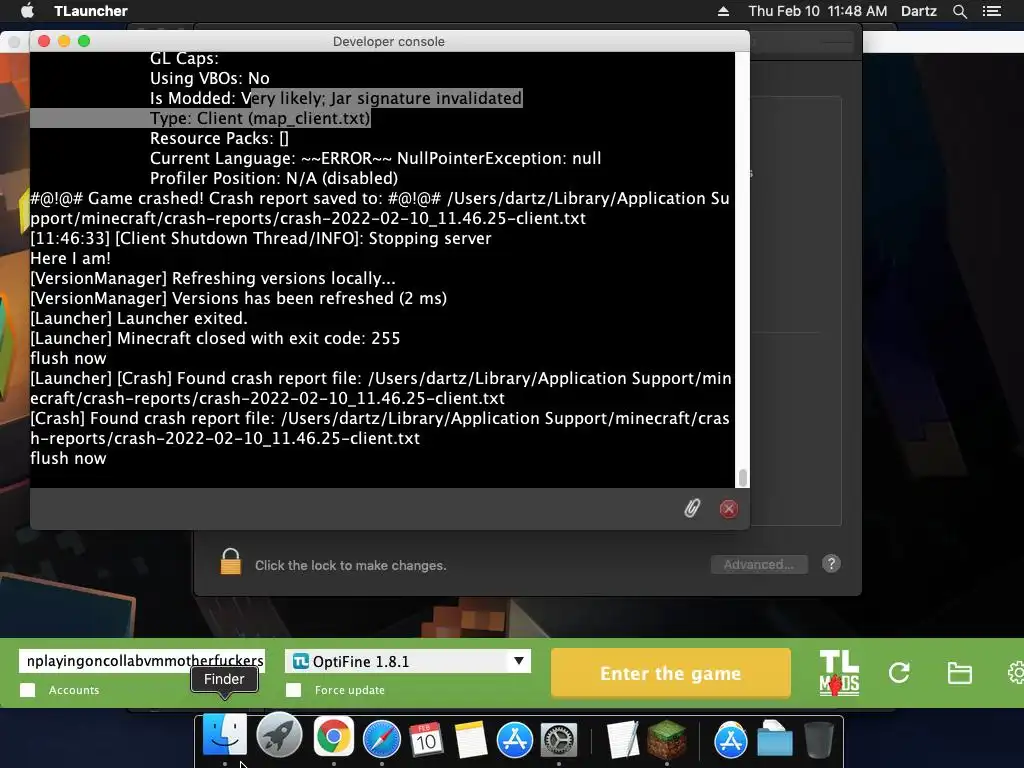Screen dimensions: 1024x768
Task: Click the date and time in menu bar
Action: tap(818, 11)
